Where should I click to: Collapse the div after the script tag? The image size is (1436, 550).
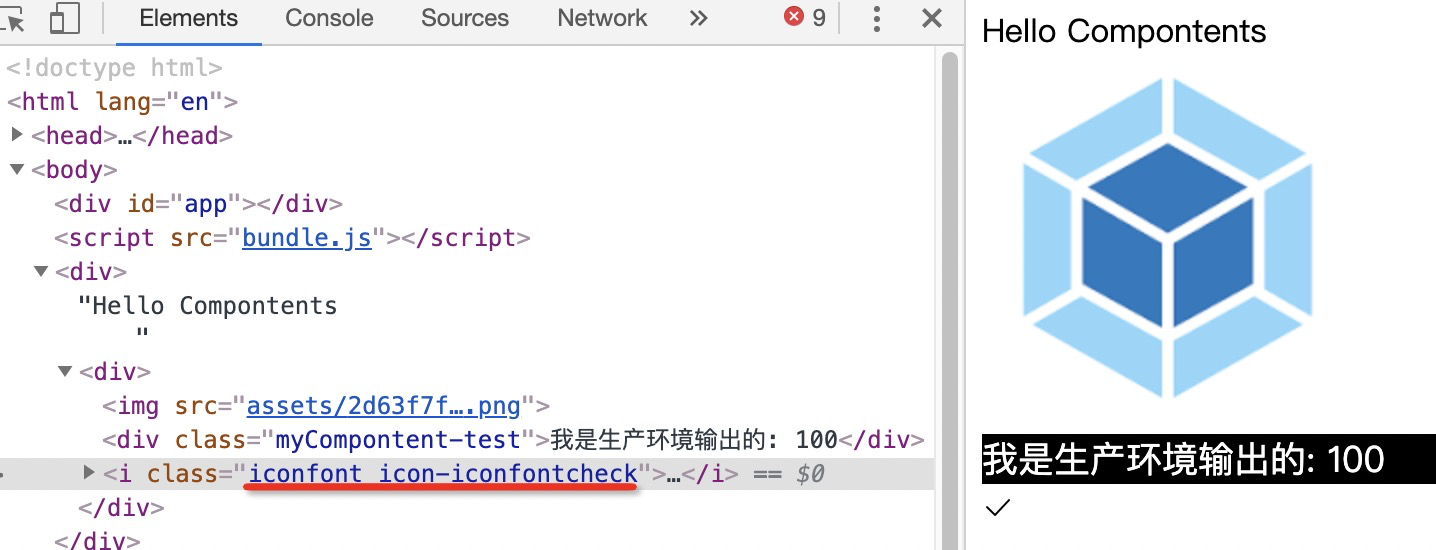click(x=41, y=271)
